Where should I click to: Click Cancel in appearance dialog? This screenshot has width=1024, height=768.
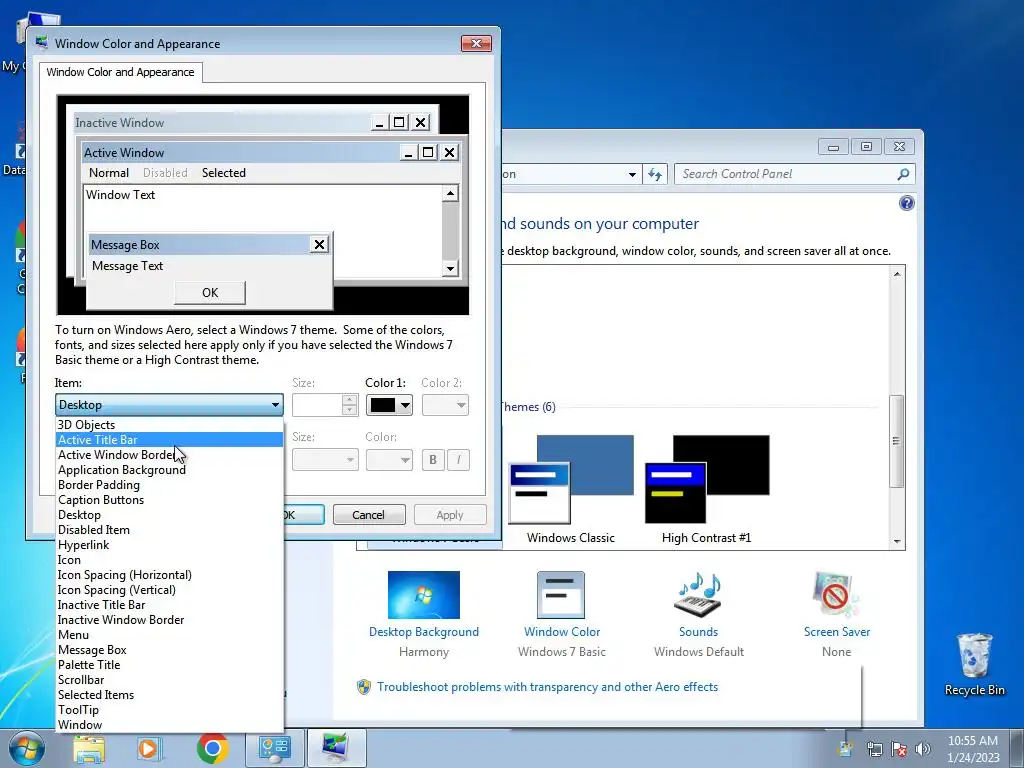368,515
